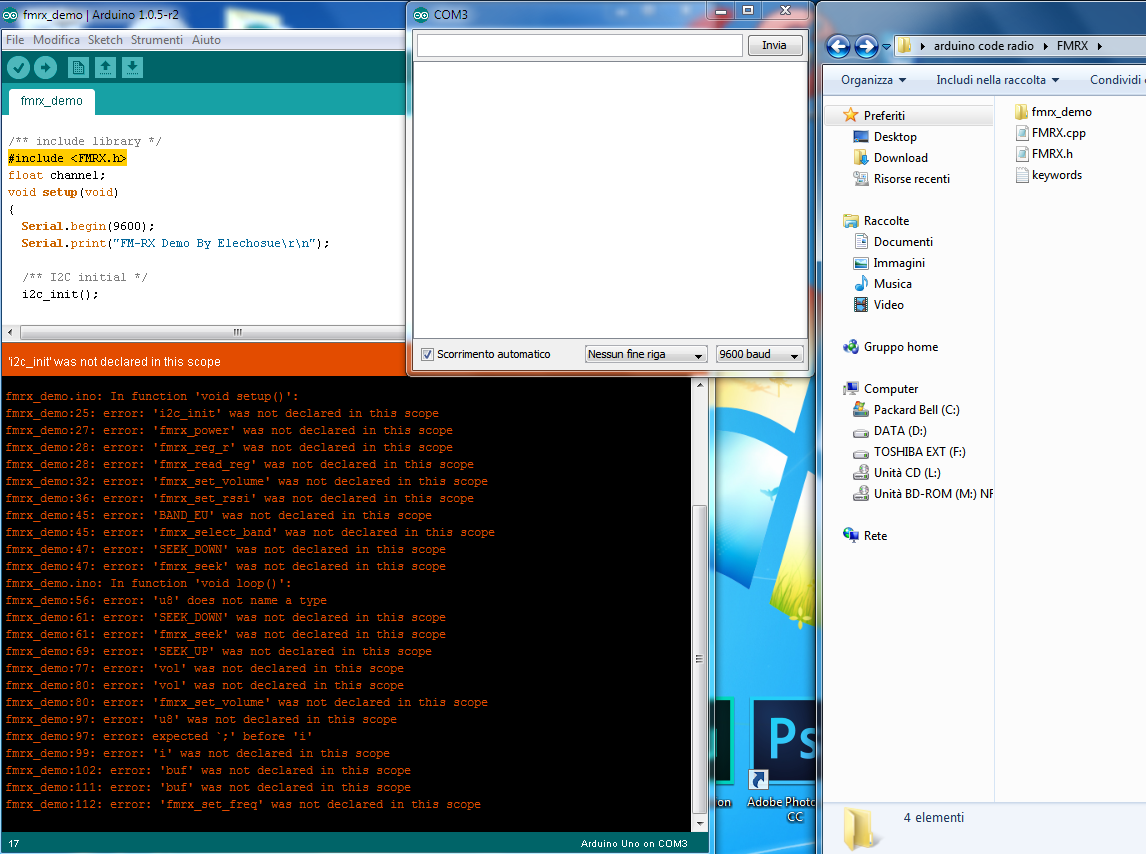
Task: Open the Nessun fine riga dropdown
Action: [x=645, y=354]
